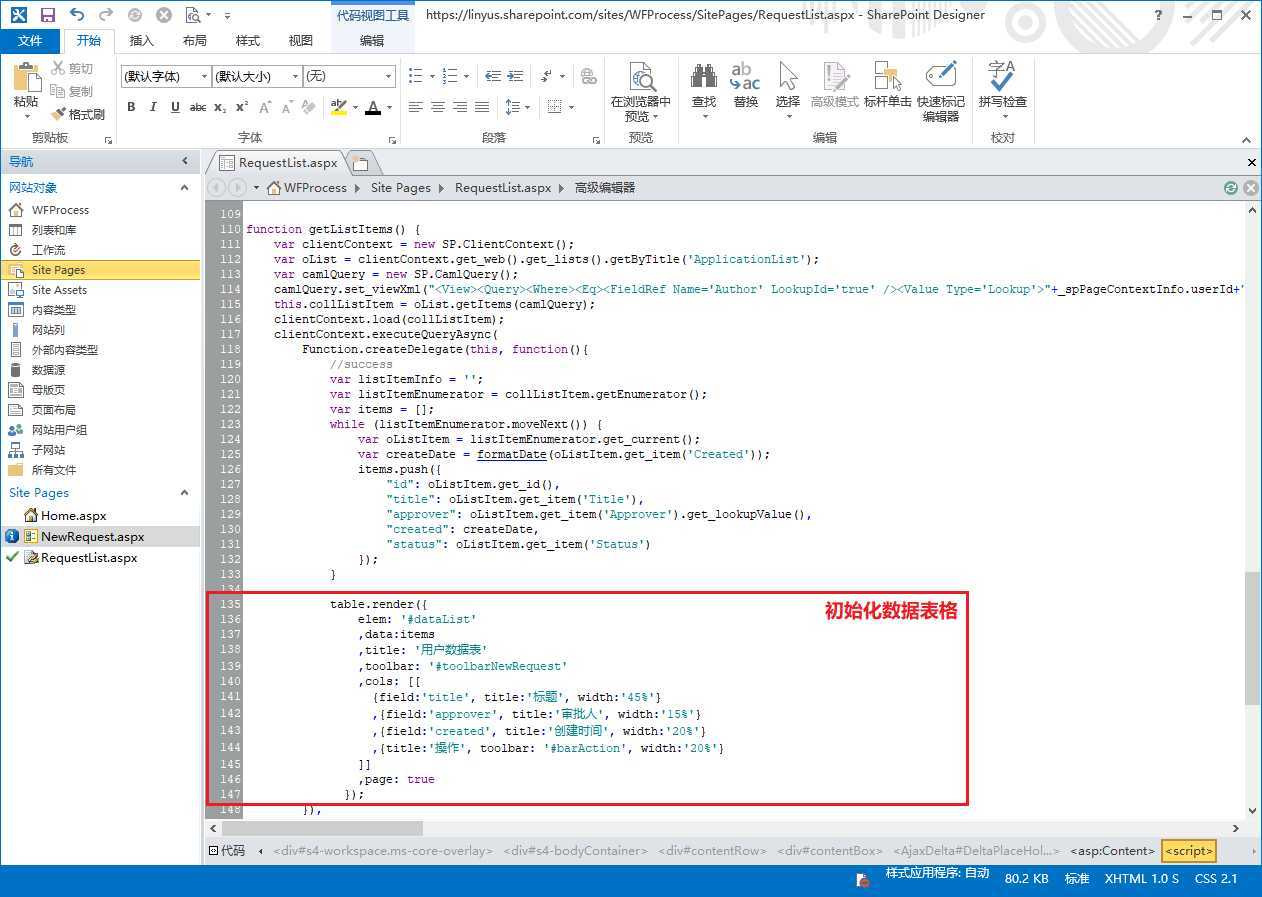Switch to the 视图 ribbon tab
Viewport: 1262px width, 897px height.
[x=301, y=40]
